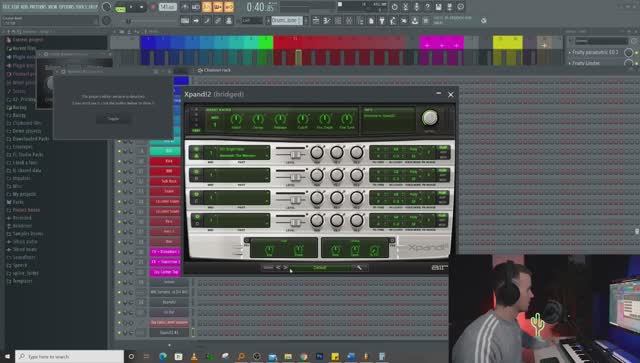Click the piano keyboard icon in the toolbar
640x363 pixels.
click(185, 20)
